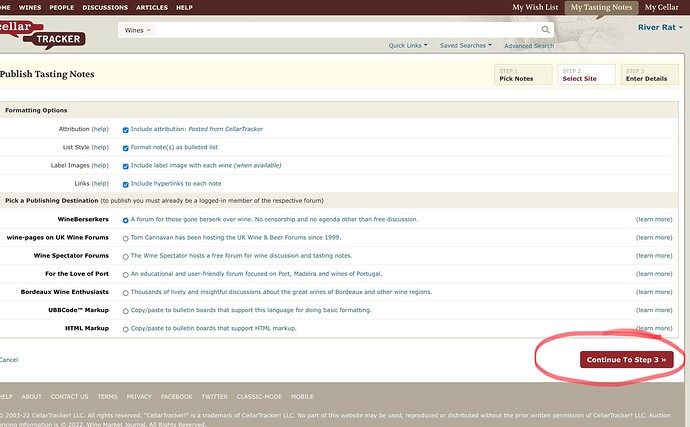Image resolution: width=690 pixels, height=427 pixels.
Task: Click the search magnifier icon
Action: coord(545,30)
